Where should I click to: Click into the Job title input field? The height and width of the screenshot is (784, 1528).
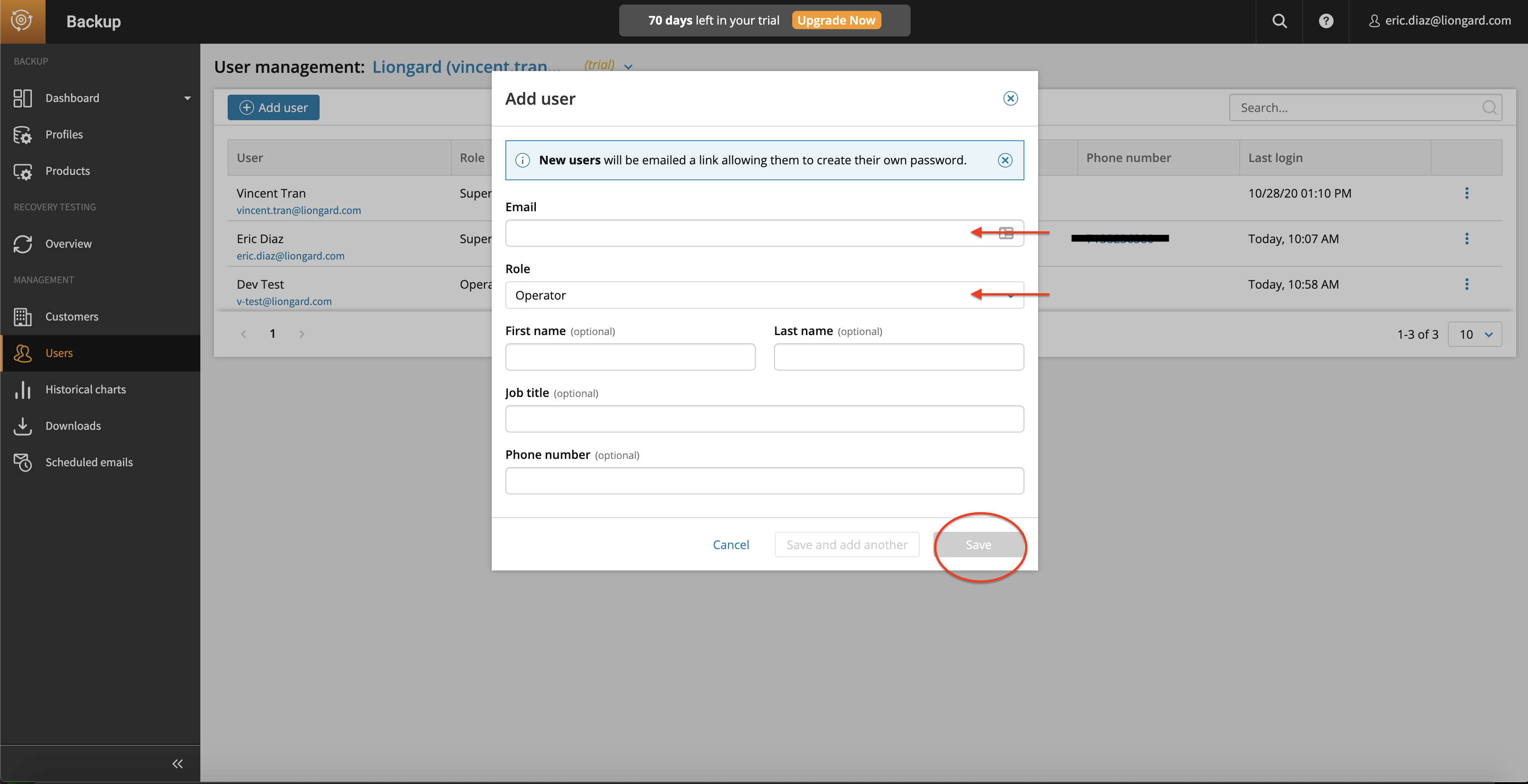764,419
